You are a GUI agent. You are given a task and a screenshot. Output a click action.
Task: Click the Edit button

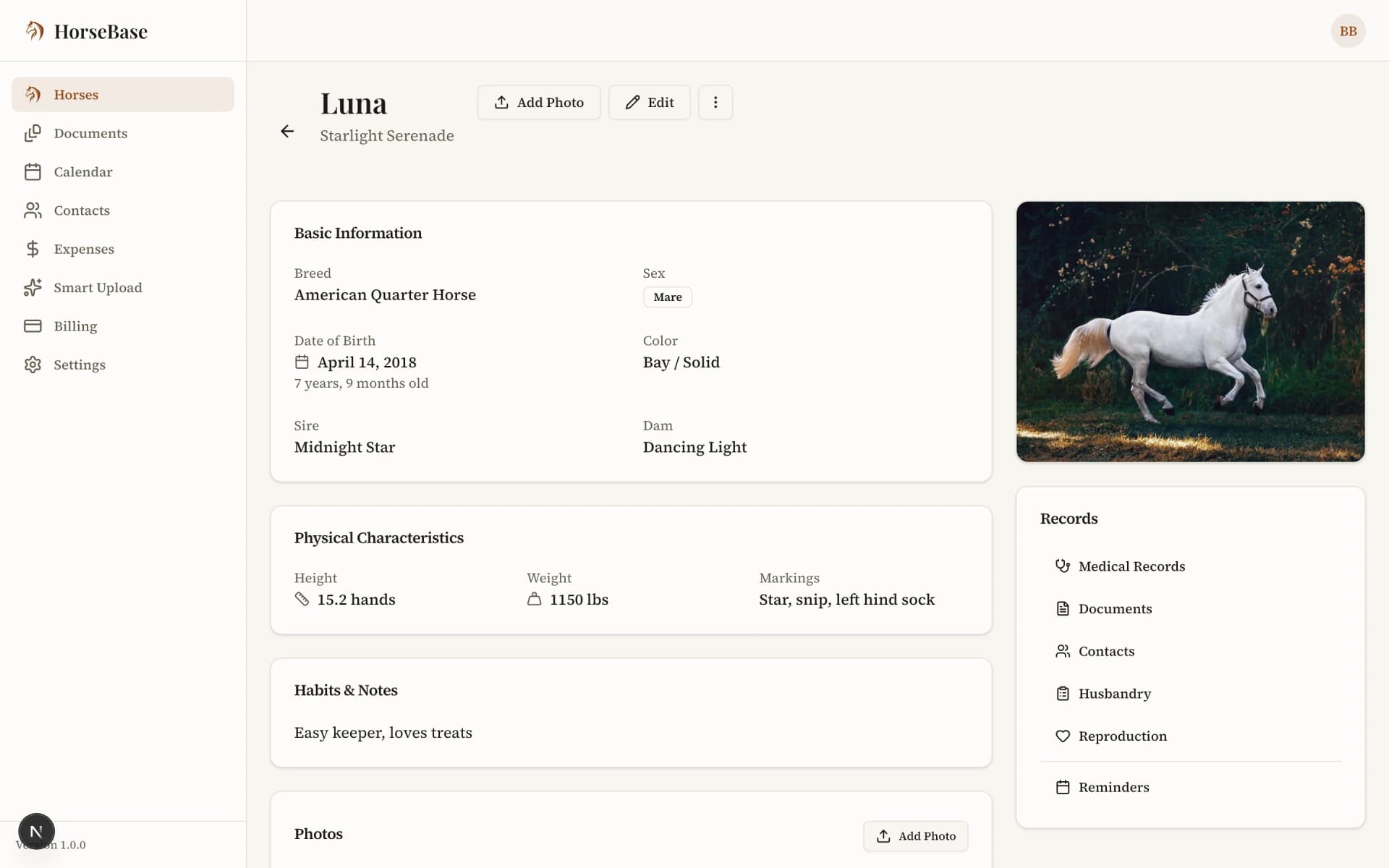(x=649, y=102)
